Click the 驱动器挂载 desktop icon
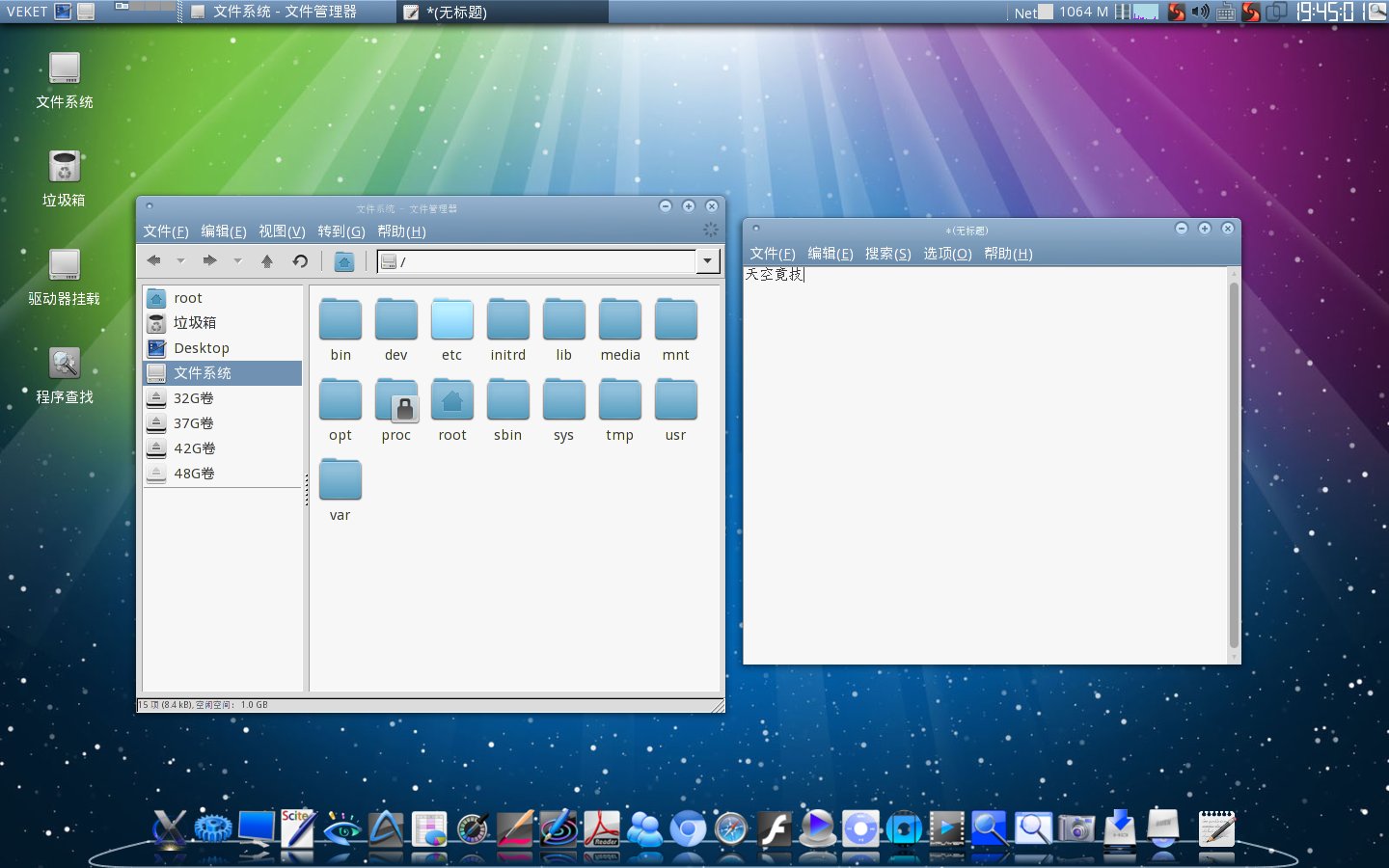Screen dimensions: 1389x868 pos(65,277)
